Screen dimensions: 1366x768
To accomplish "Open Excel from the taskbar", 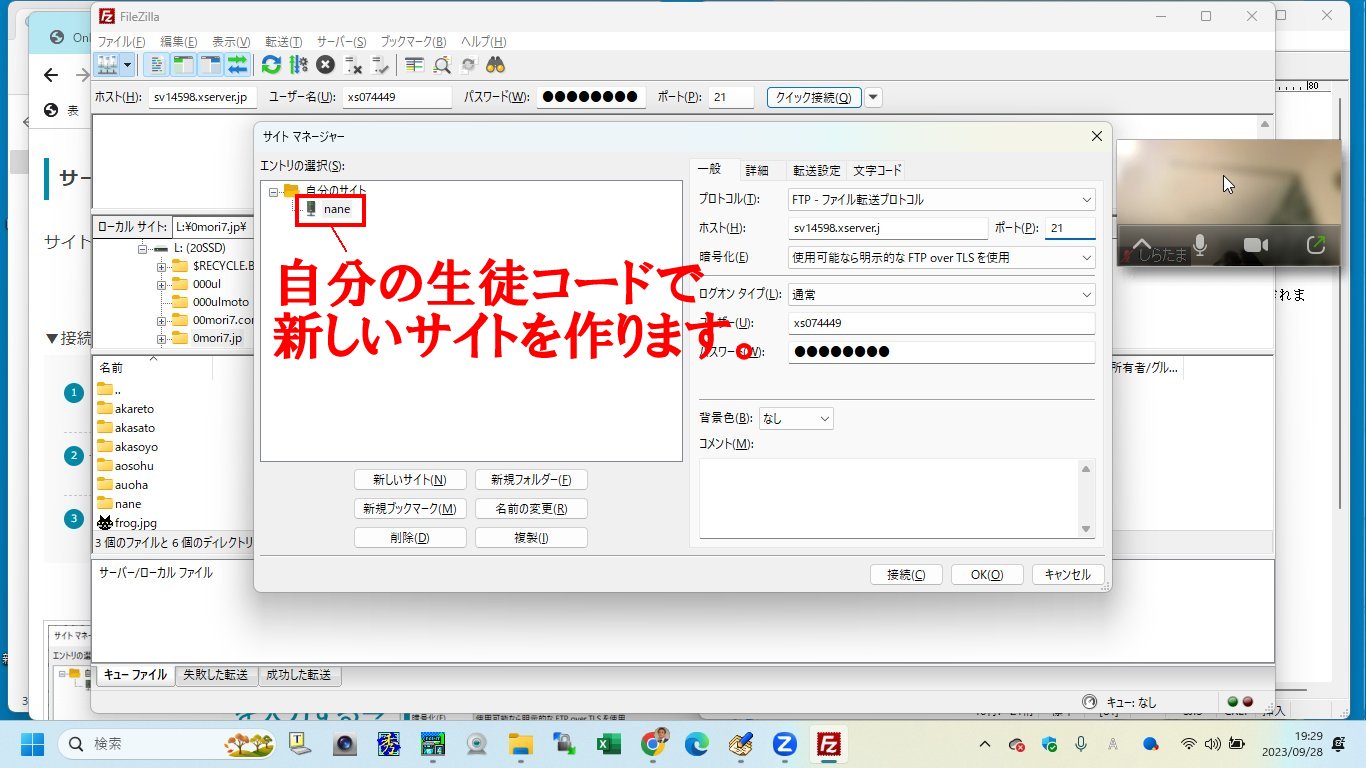I will [x=607, y=744].
